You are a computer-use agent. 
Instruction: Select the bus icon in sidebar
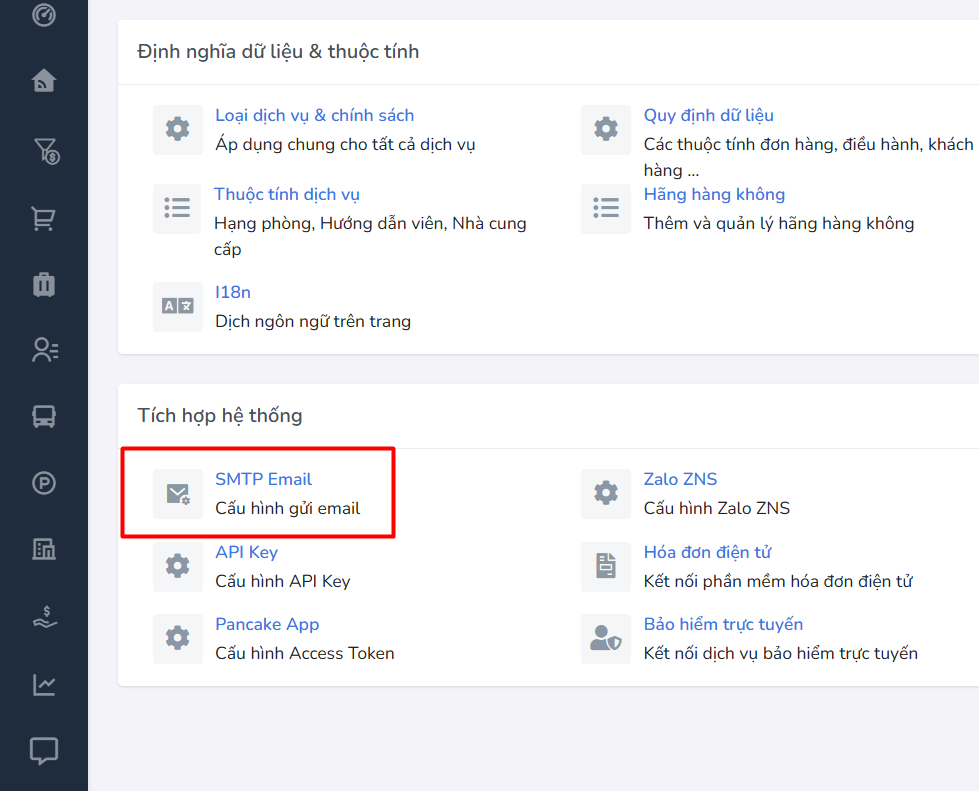click(44, 416)
